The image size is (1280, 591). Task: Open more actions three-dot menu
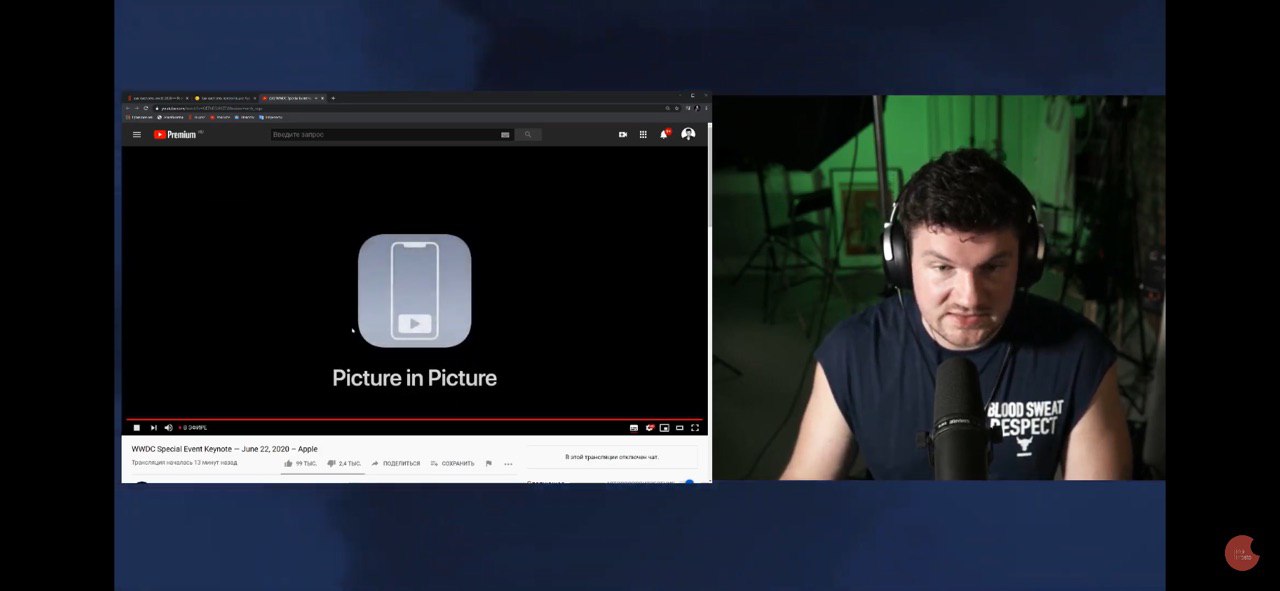[508, 464]
